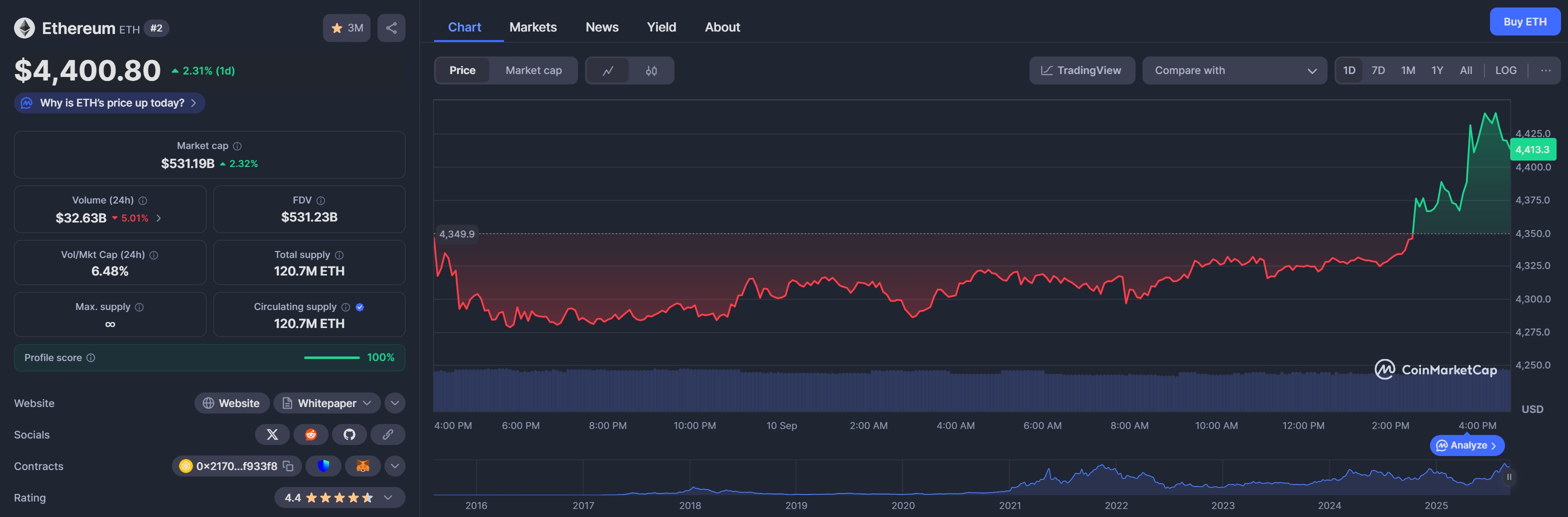Expand the Whitepaper dropdown
This screenshot has width=1568, height=517.
(327, 403)
